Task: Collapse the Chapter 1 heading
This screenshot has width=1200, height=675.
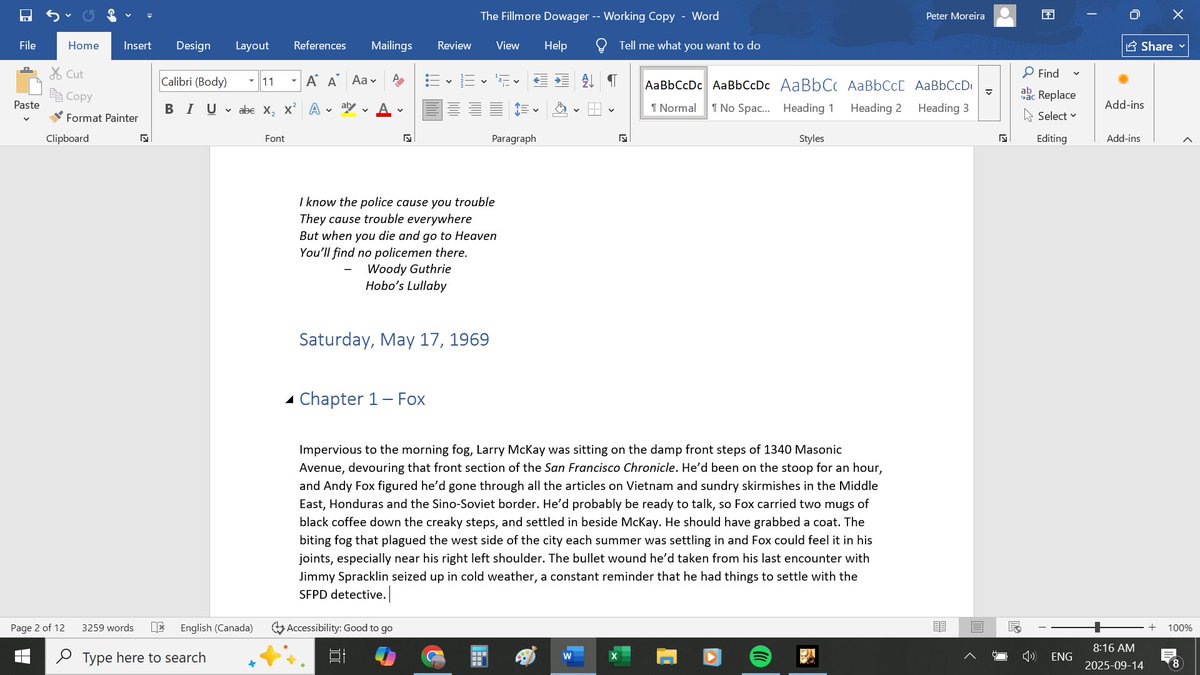Action: [x=288, y=397]
